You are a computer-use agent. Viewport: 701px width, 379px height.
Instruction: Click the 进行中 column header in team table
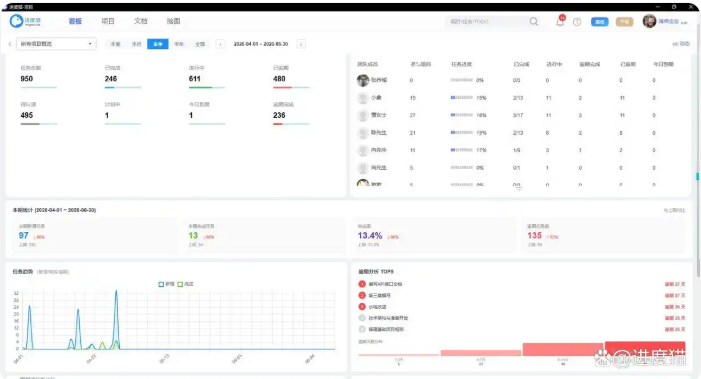pyautogui.click(x=554, y=64)
